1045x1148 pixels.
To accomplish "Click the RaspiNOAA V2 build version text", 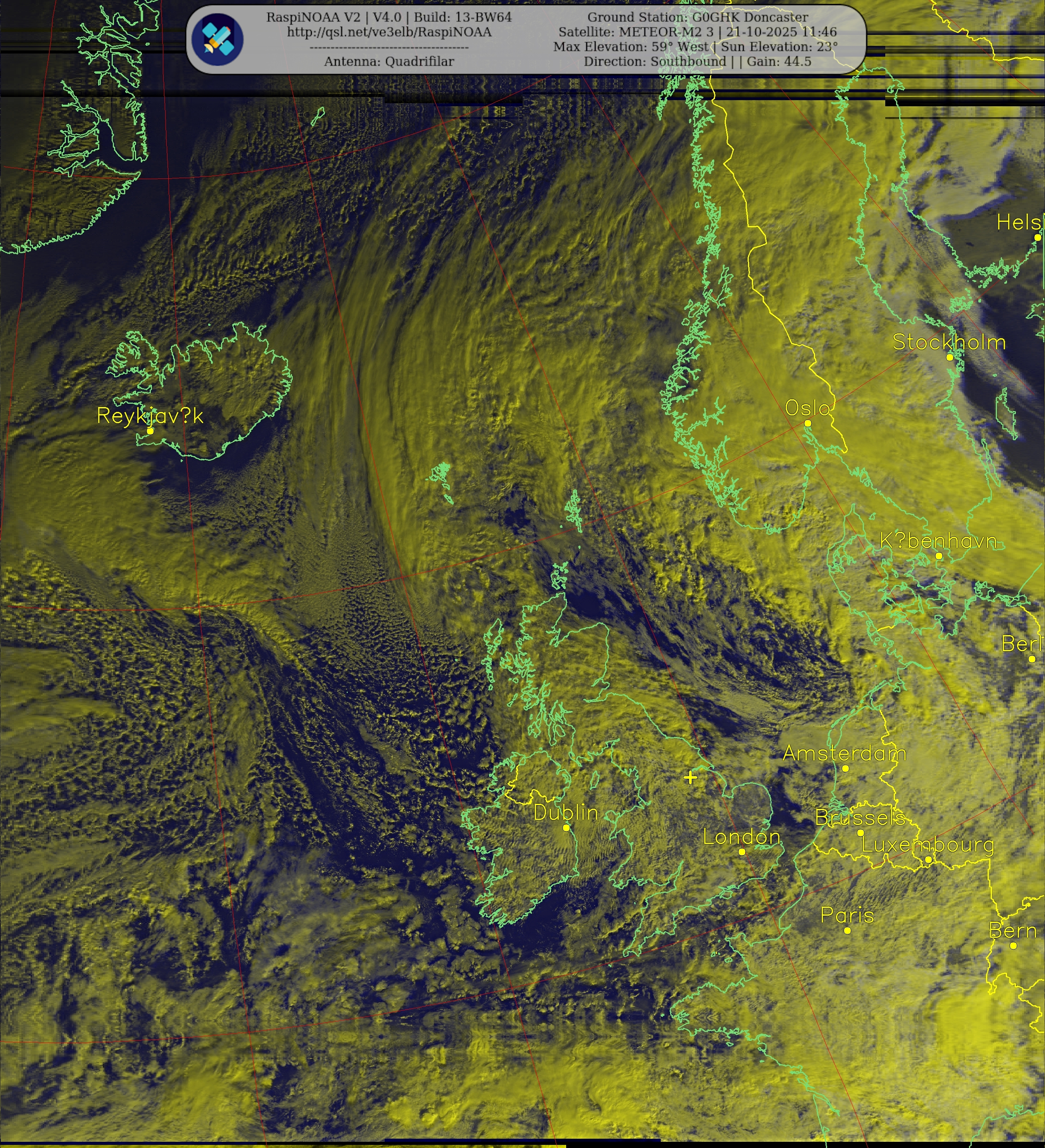I will pos(389,17).
